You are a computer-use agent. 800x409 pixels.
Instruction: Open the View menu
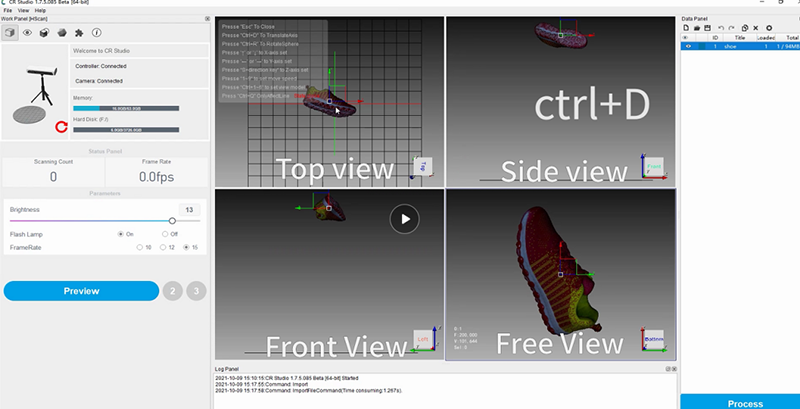coord(23,10)
